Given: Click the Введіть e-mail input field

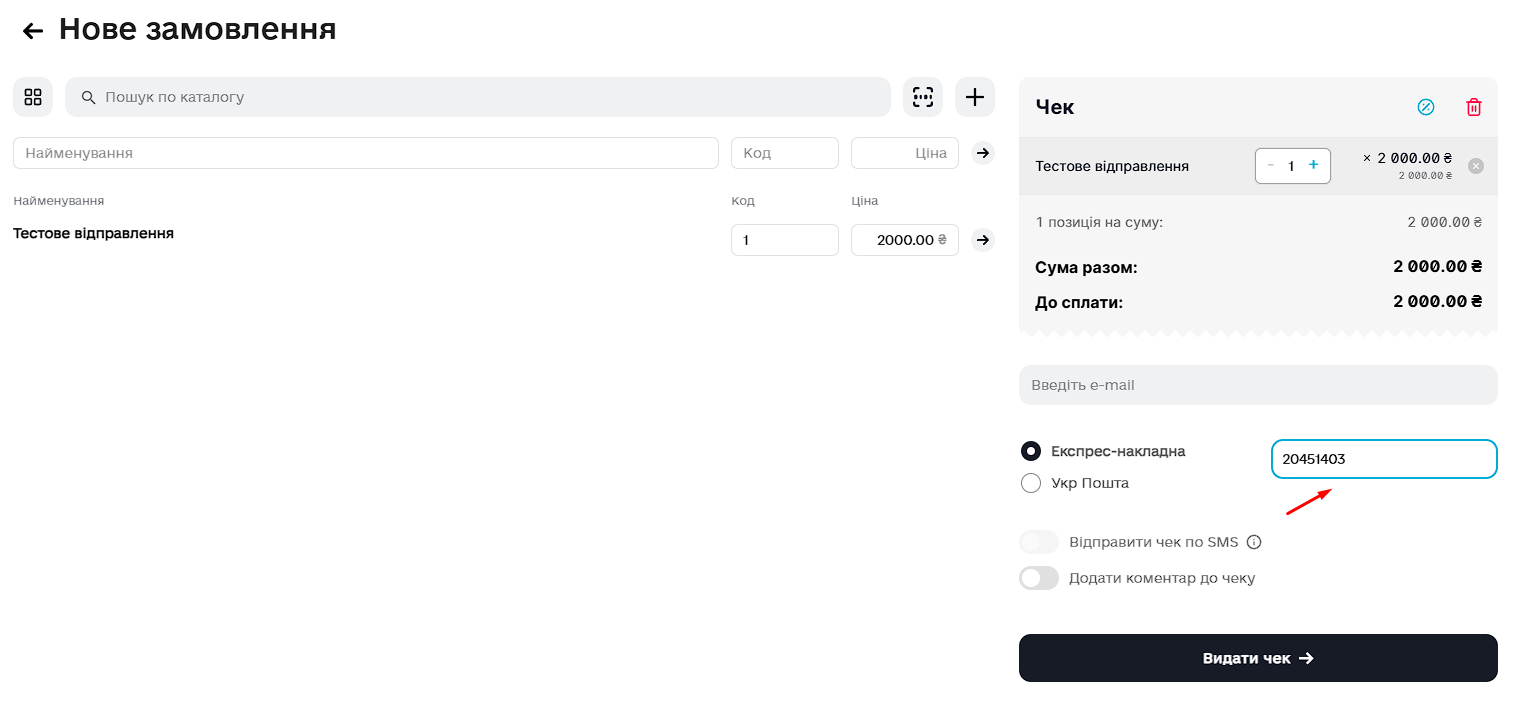Looking at the screenshot, I should (1257, 385).
